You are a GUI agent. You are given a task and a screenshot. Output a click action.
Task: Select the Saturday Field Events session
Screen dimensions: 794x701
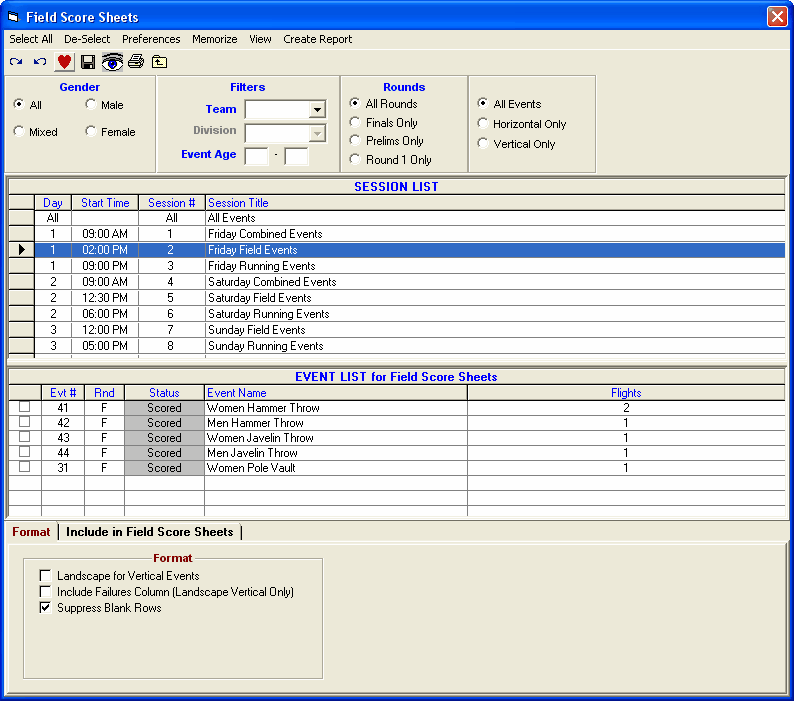coord(410,298)
